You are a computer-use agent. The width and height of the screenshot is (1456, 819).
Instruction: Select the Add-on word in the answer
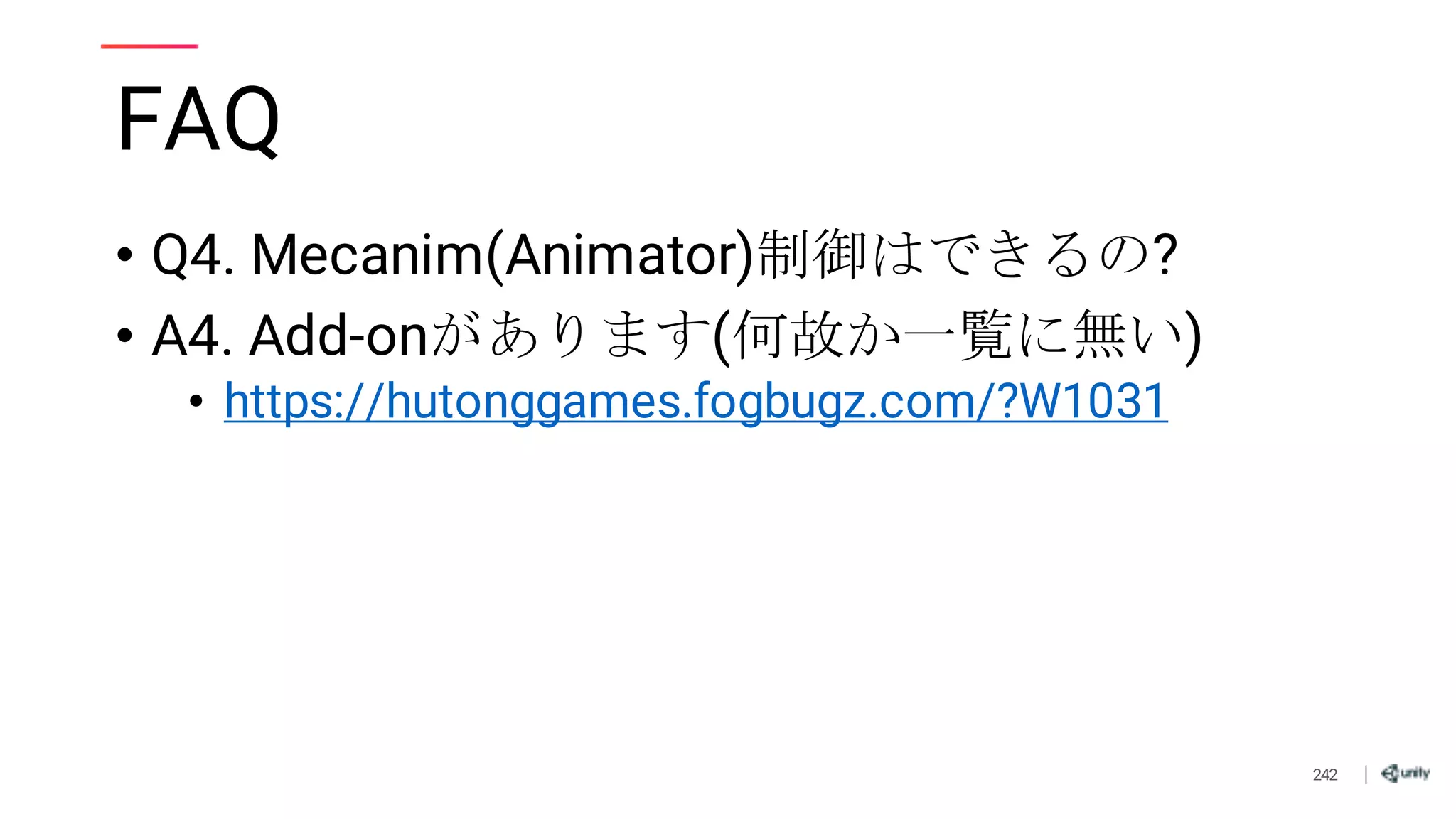pyautogui.click(x=338, y=335)
